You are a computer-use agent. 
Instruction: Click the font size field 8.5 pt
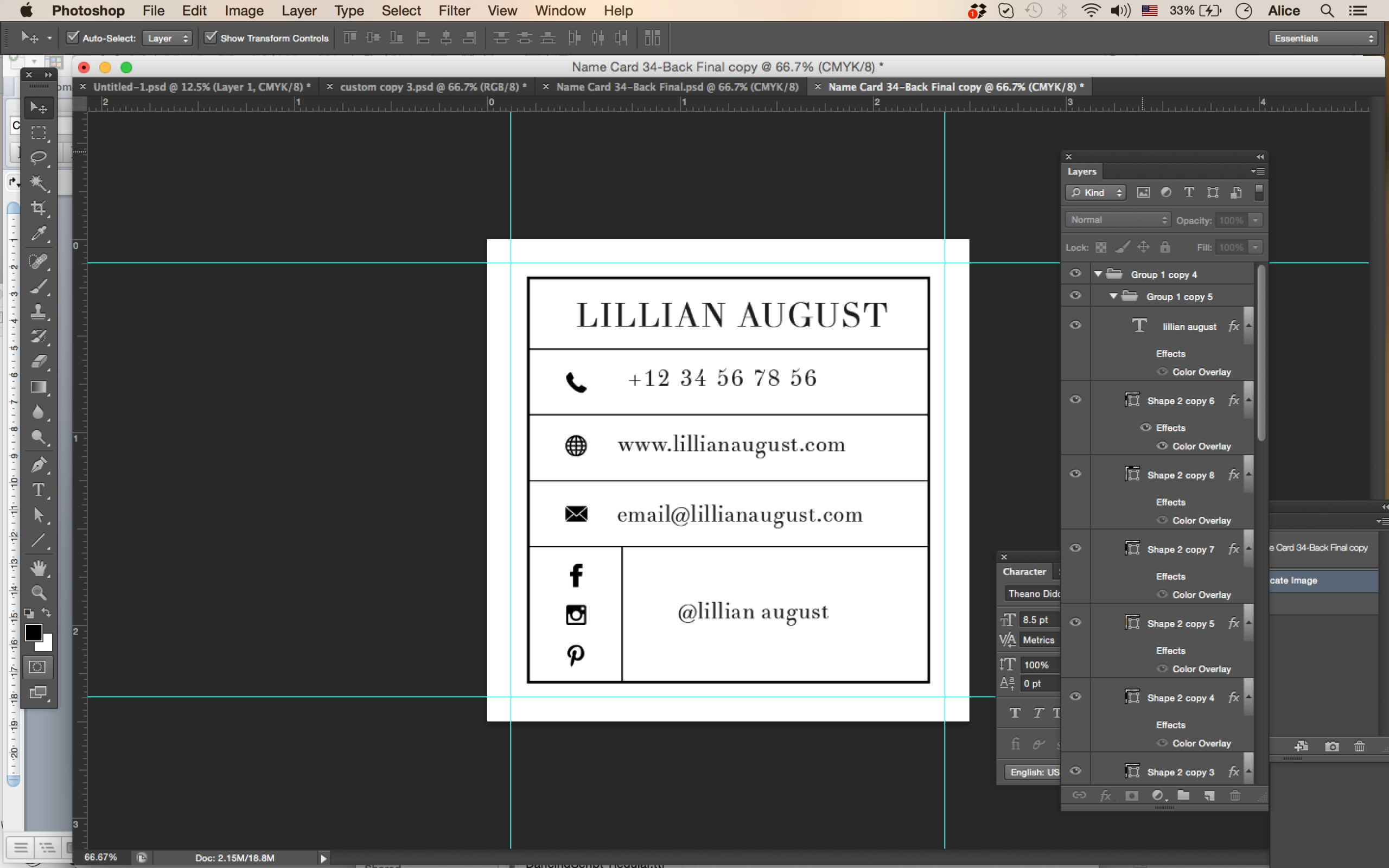1039,620
